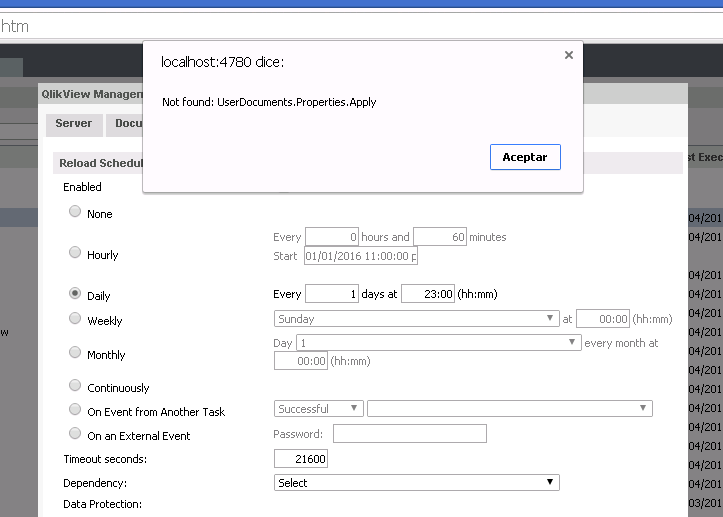
Task: Open the Sunday weekday dropdown
Action: (x=416, y=319)
